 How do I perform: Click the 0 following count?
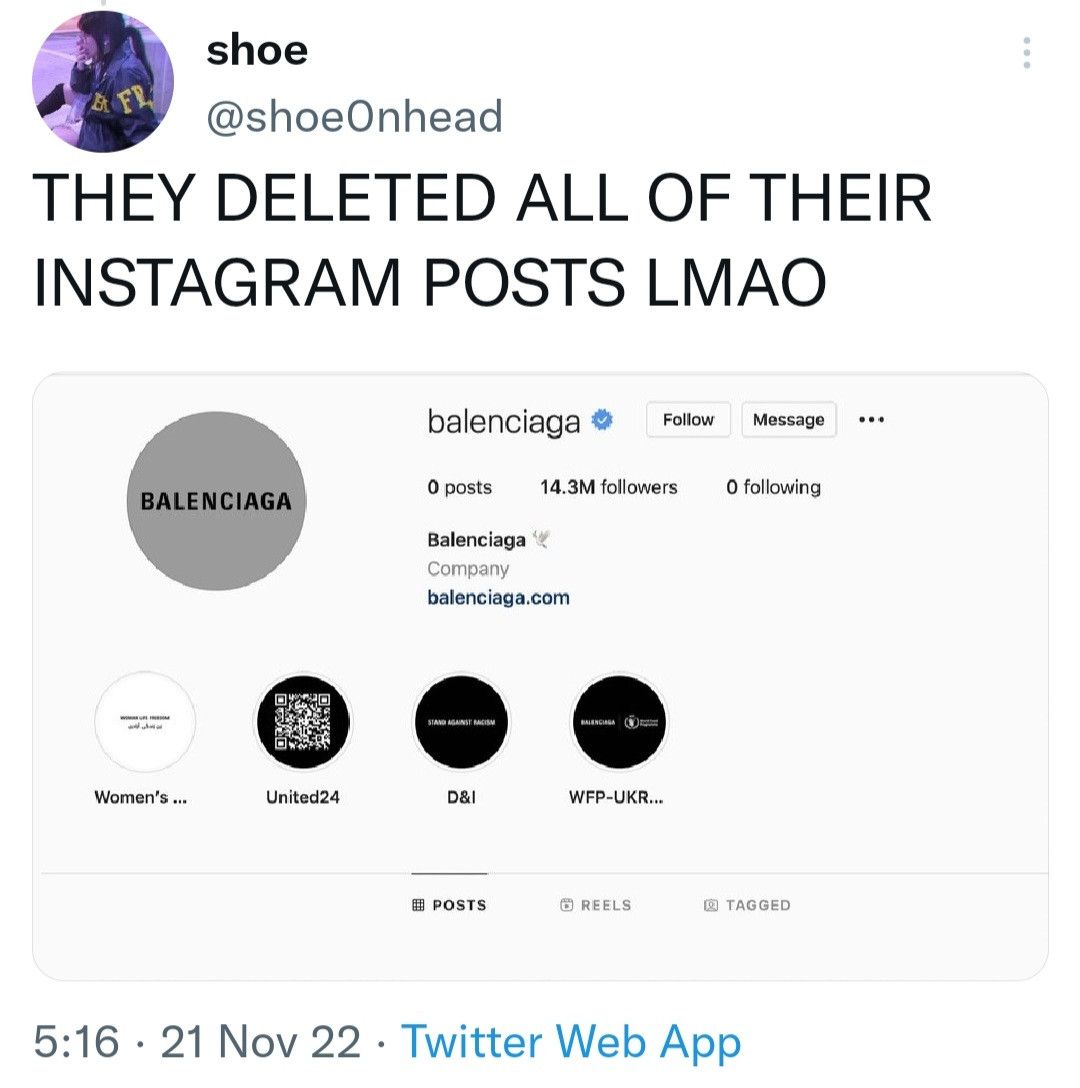click(x=773, y=487)
